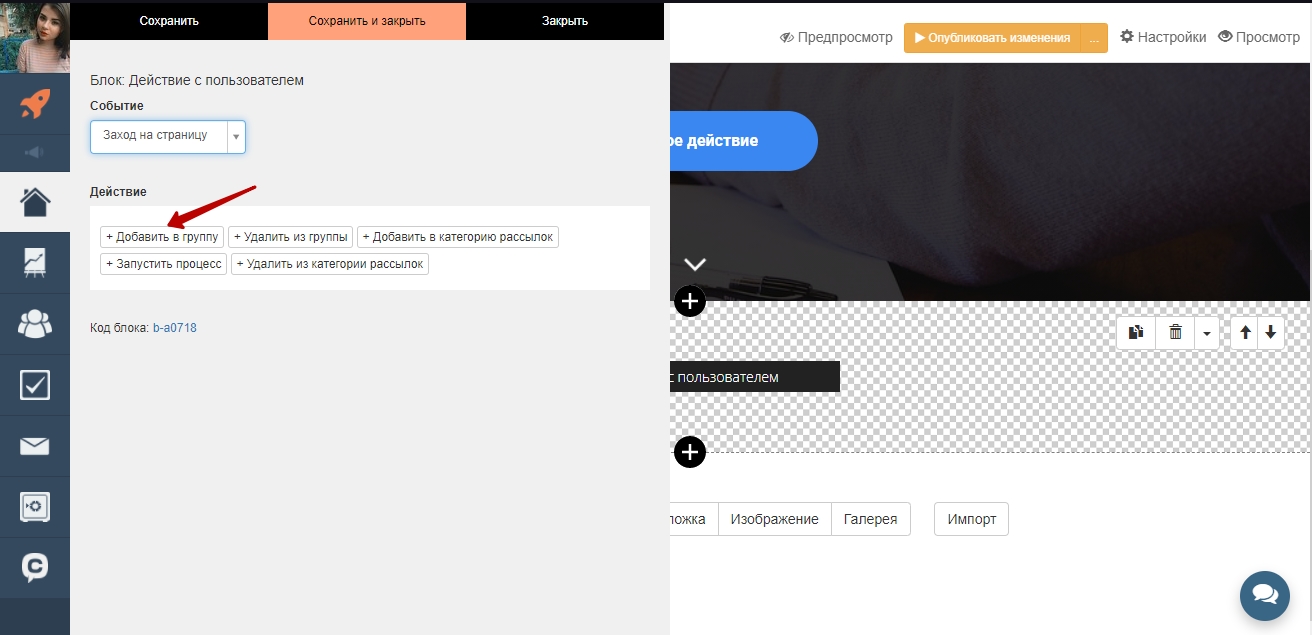1312x635 pixels.
Task: Move block up with arrow icon
Action: pos(1245,332)
